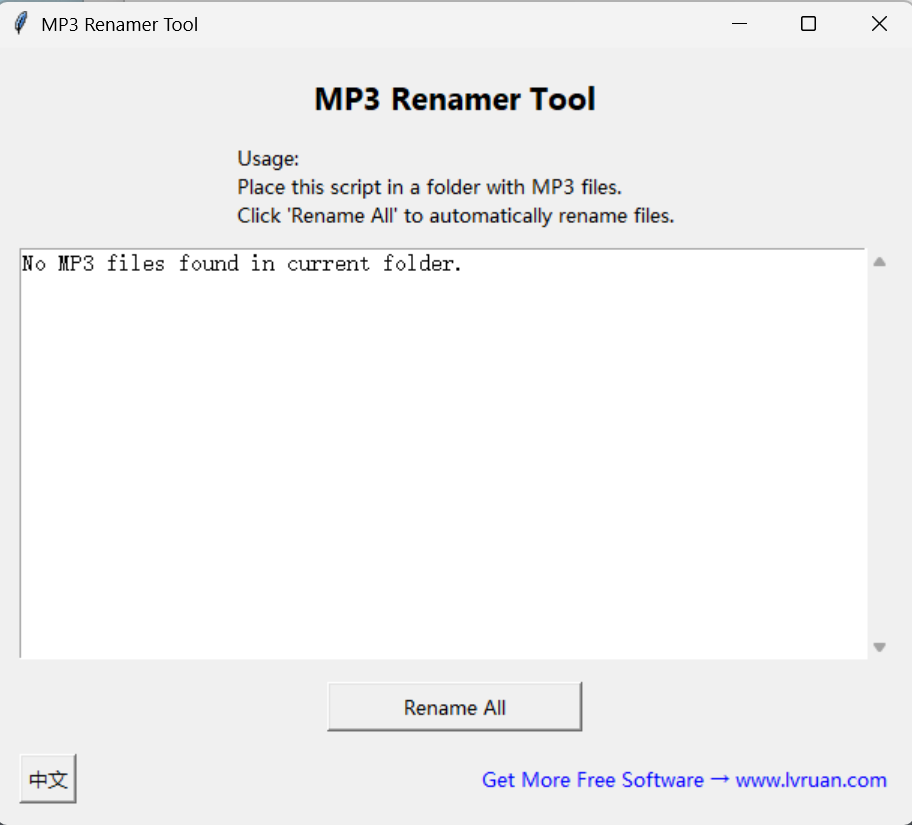
Task: Maximize the MP3 Renamer Tool window
Action: 808,23
